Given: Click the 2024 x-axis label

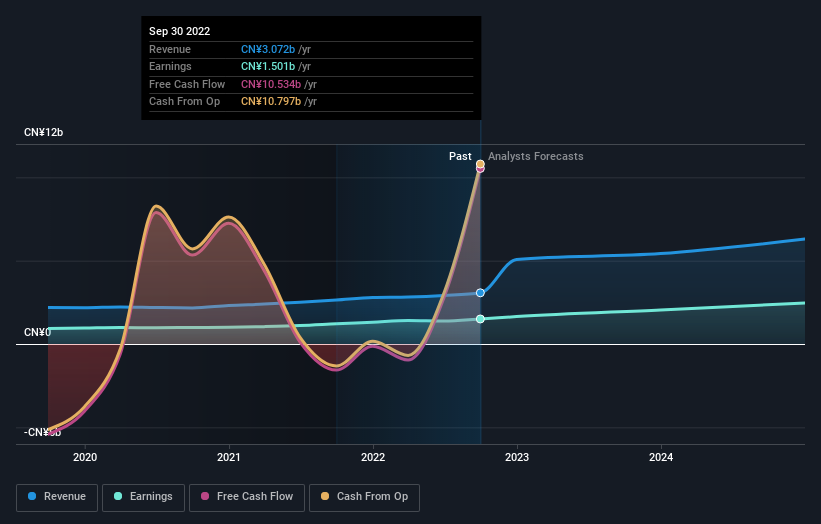Looking at the screenshot, I should (x=660, y=458).
